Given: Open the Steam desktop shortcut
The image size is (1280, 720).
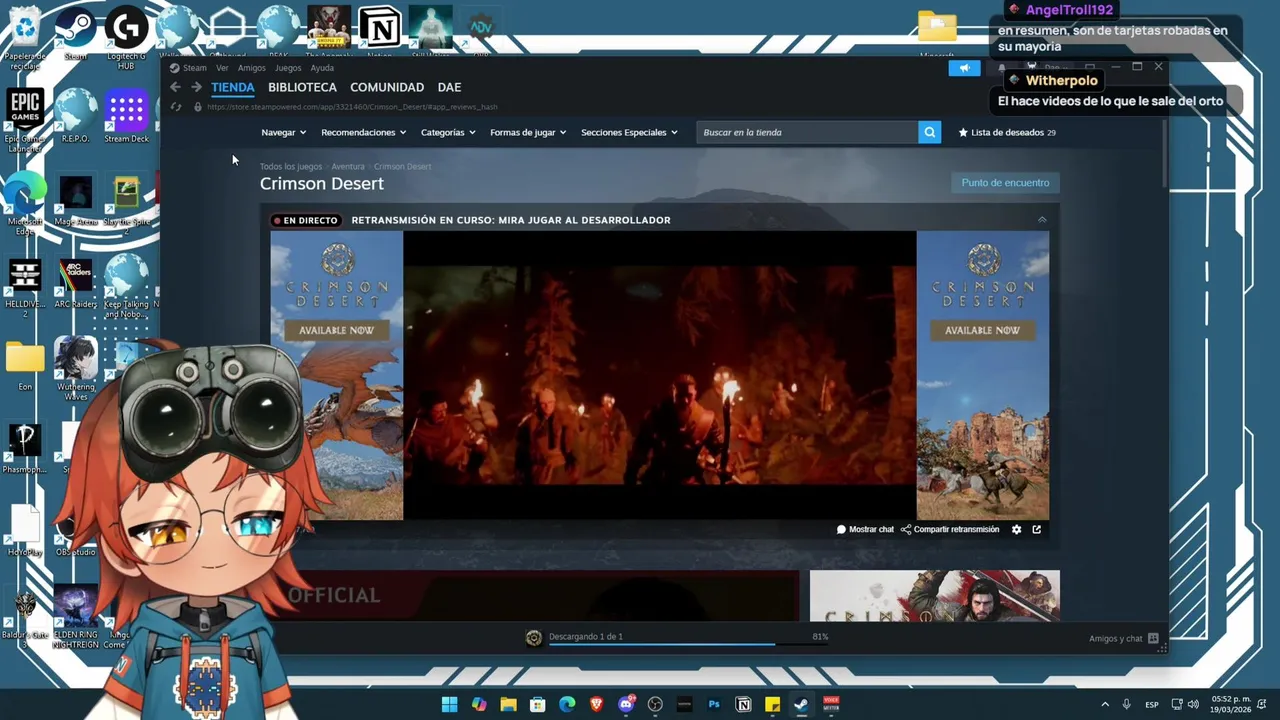Looking at the screenshot, I should [76, 33].
